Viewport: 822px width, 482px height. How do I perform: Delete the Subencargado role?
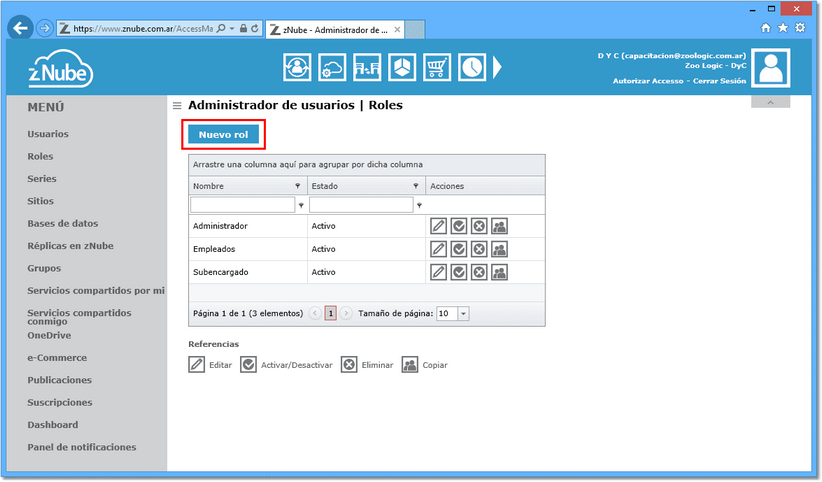tap(479, 272)
